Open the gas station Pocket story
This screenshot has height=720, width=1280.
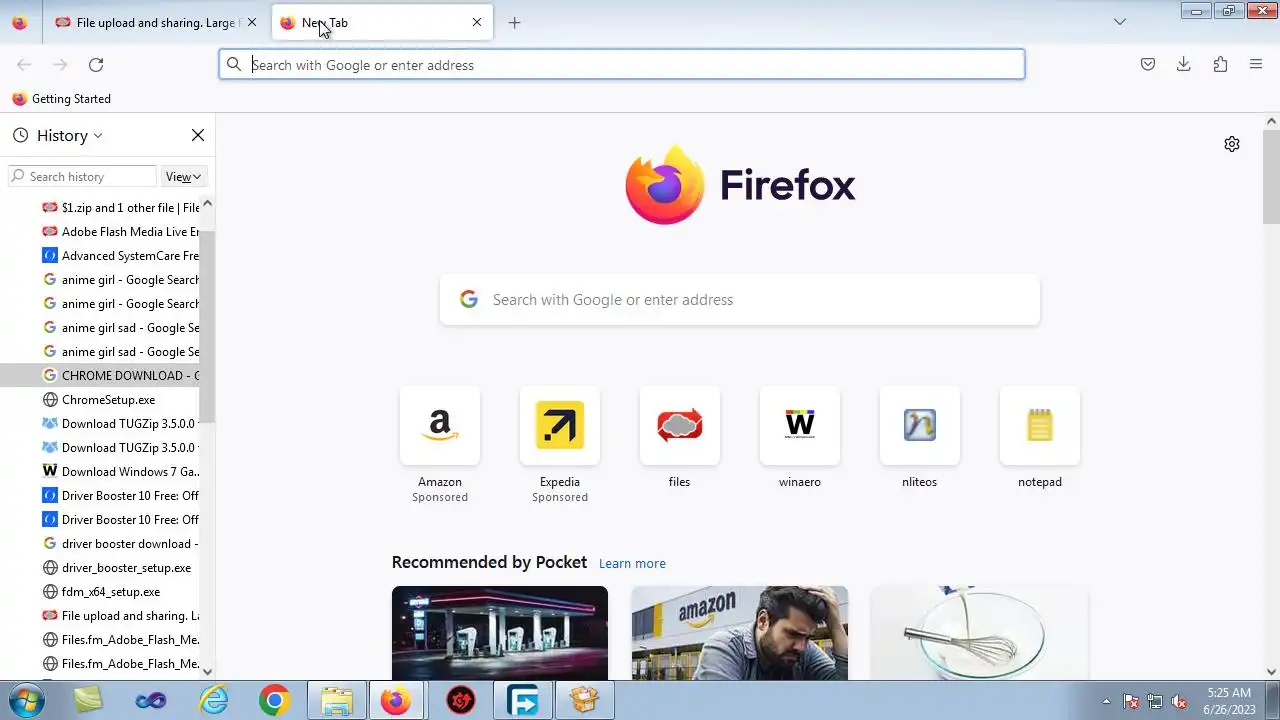[500, 633]
